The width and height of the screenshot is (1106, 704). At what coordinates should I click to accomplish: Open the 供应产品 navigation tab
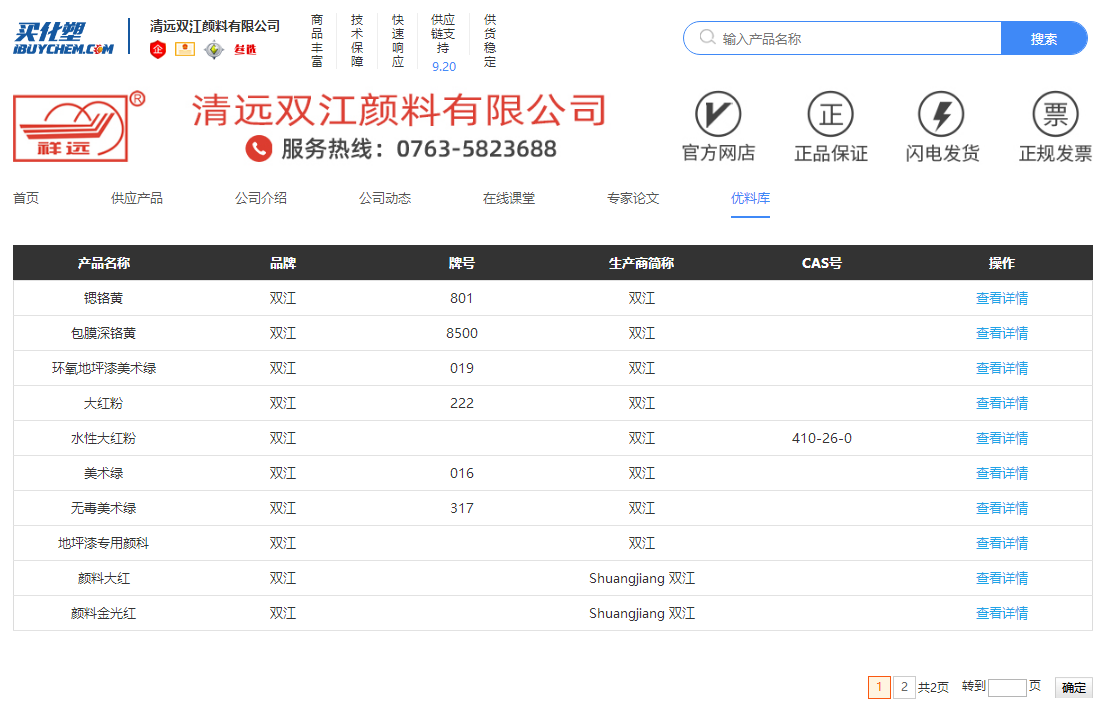pos(137,198)
